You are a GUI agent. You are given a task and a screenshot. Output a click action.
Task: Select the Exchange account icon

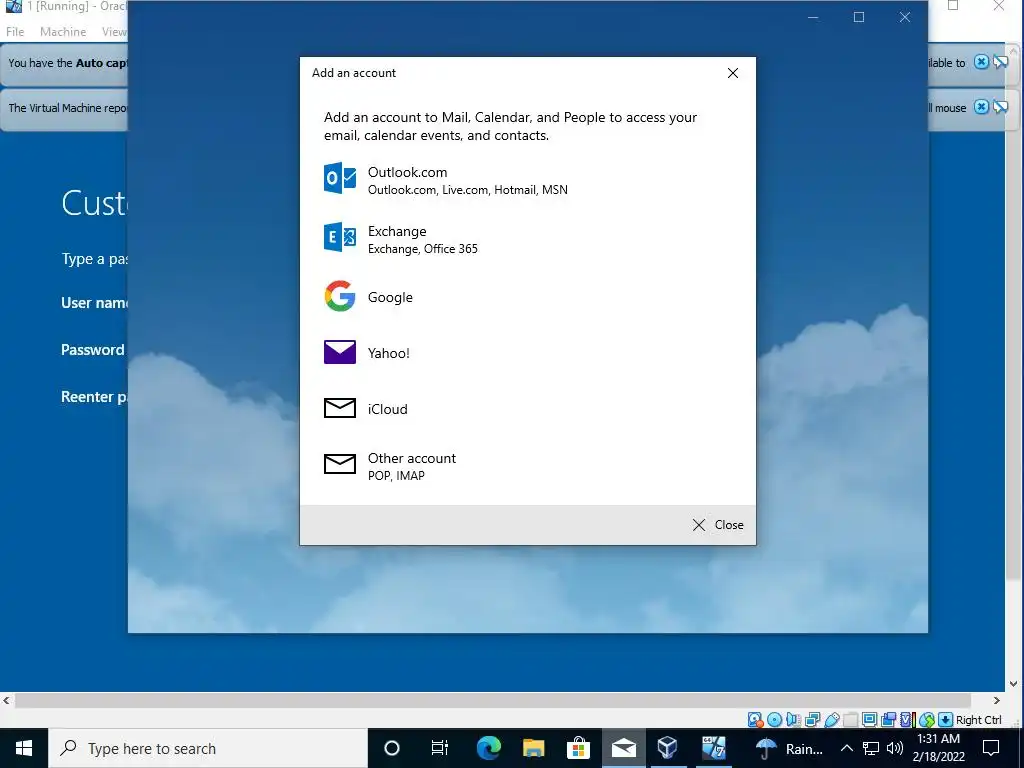click(x=340, y=237)
